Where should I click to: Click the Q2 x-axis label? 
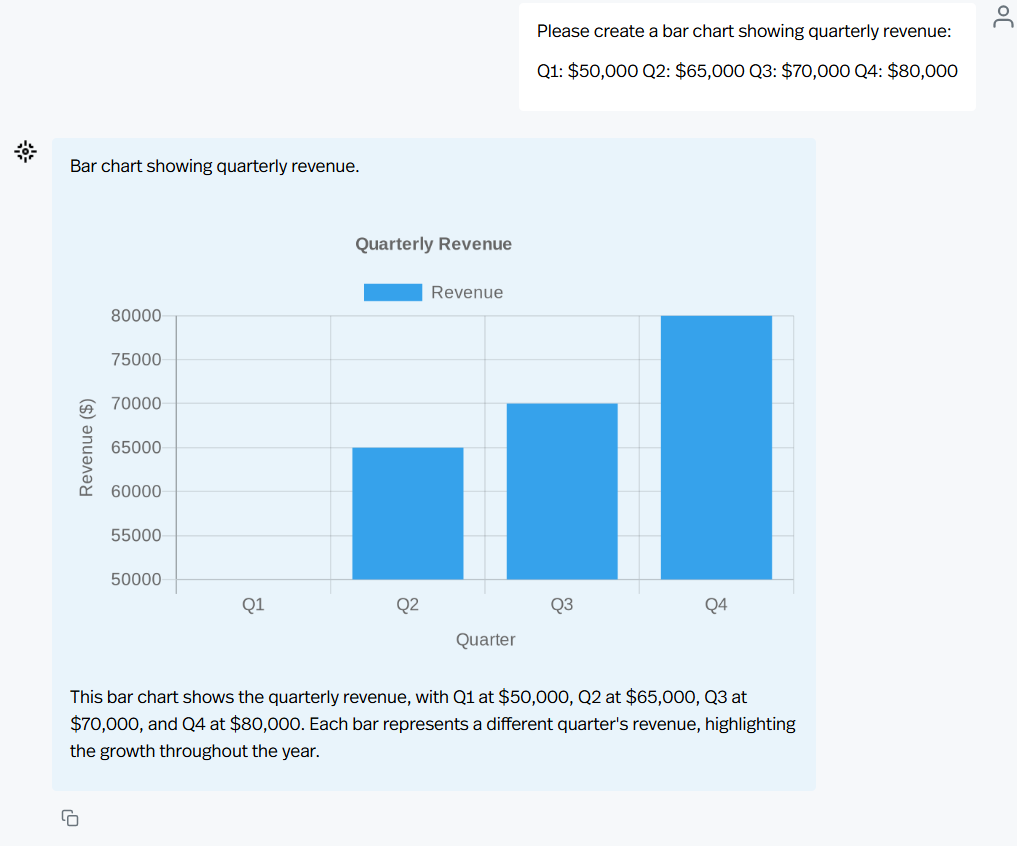[x=407, y=605]
